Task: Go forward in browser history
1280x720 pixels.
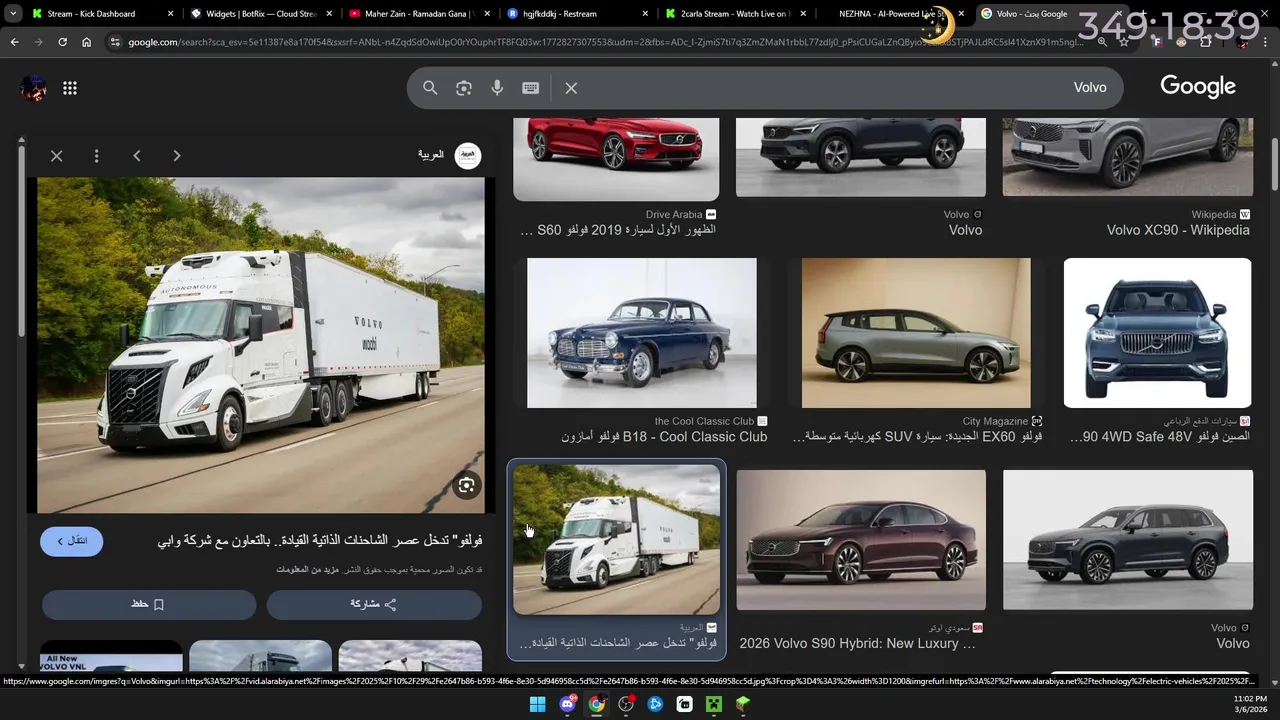Action: click(38, 42)
